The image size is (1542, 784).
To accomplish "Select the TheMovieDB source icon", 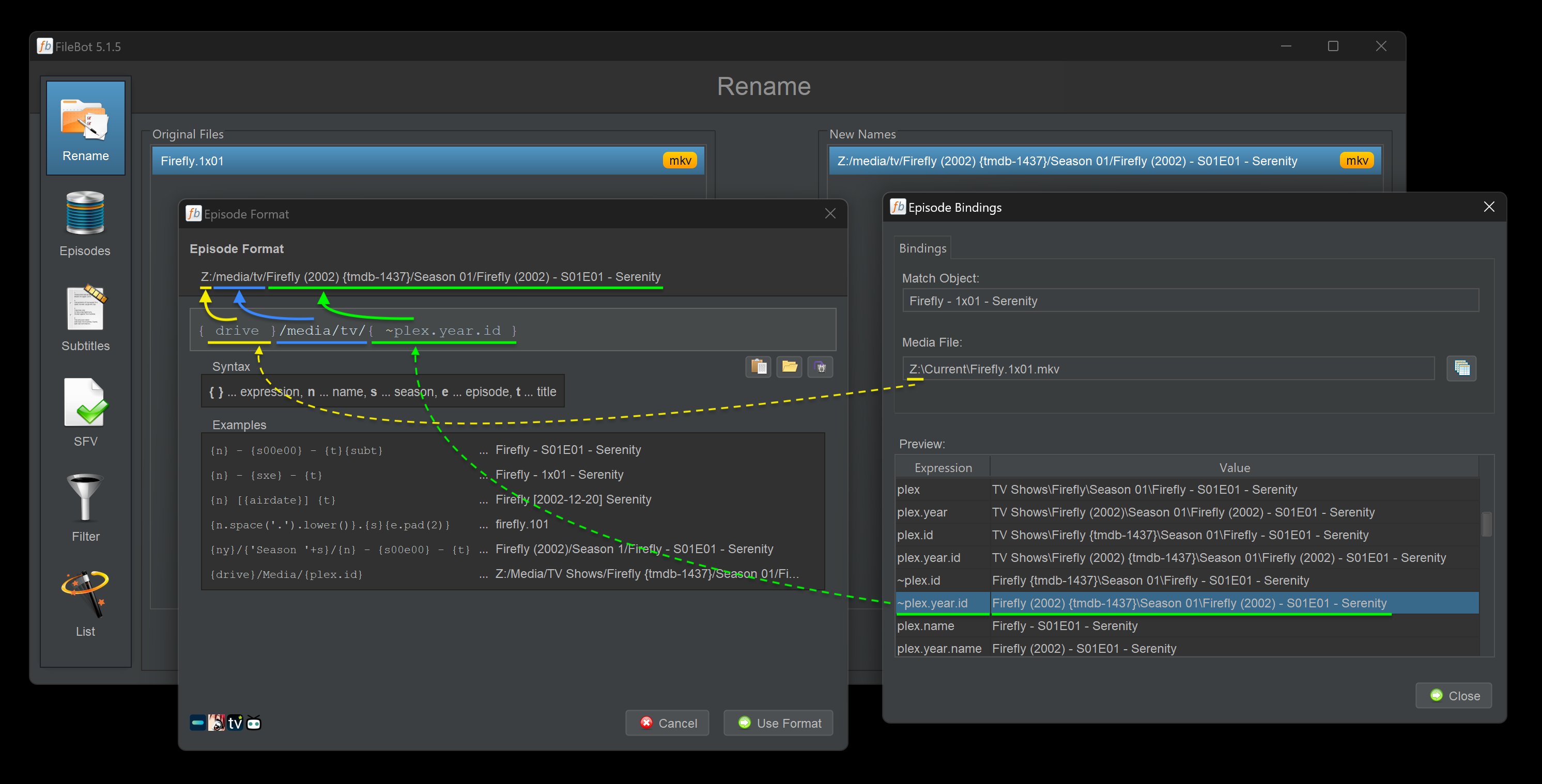I will click(x=197, y=723).
